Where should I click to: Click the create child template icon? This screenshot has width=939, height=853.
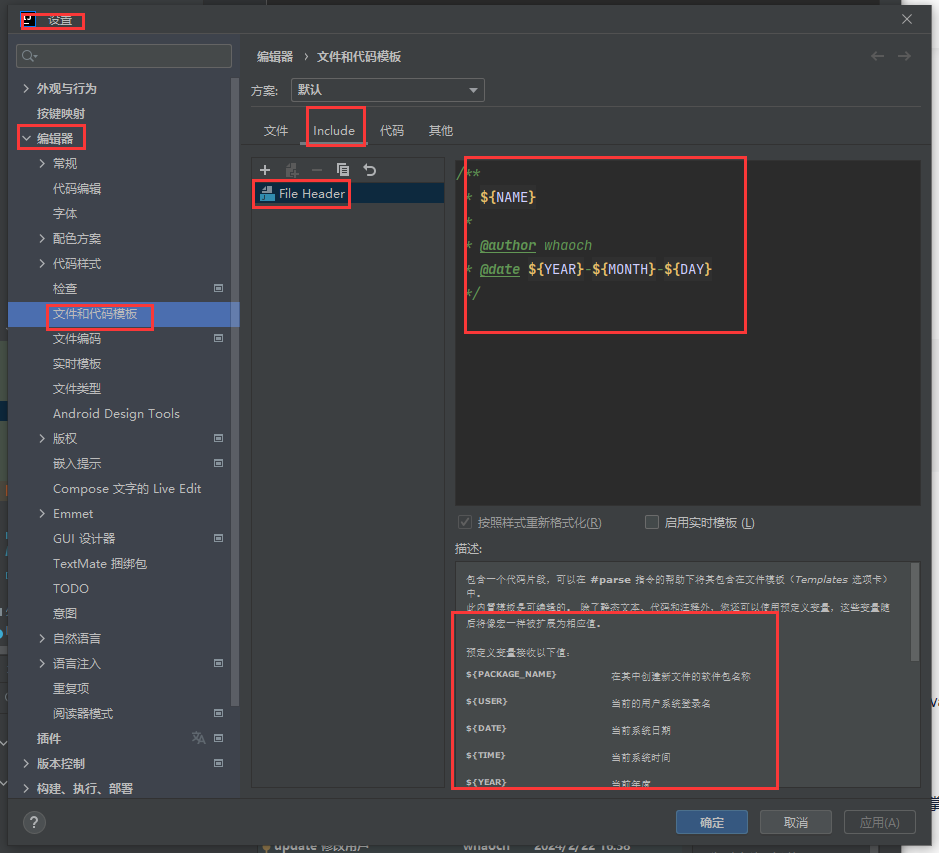pyautogui.click(x=292, y=170)
